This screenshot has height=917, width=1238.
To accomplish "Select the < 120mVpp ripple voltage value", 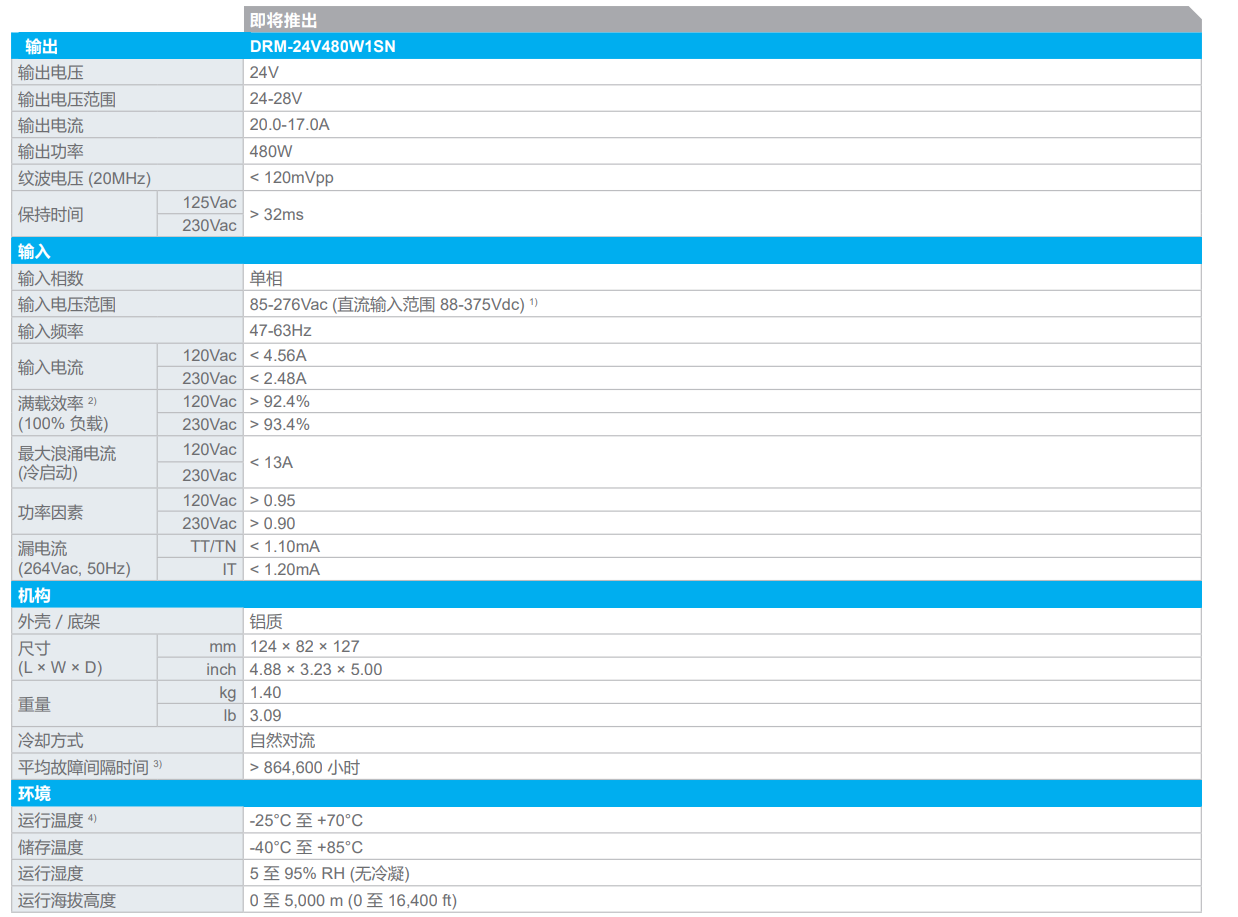I will tap(291, 178).
